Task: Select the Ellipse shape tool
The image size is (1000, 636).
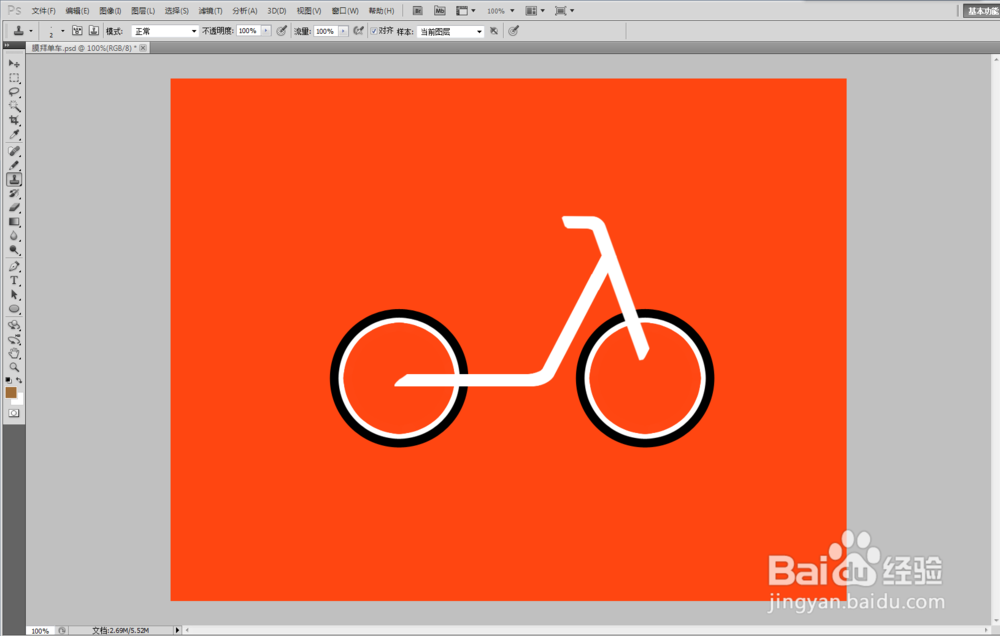Action: pos(14,309)
